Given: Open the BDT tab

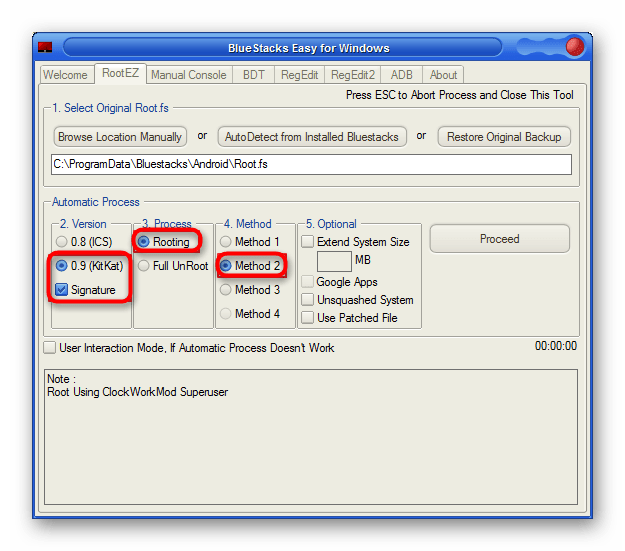Looking at the screenshot, I should tap(254, 75).
